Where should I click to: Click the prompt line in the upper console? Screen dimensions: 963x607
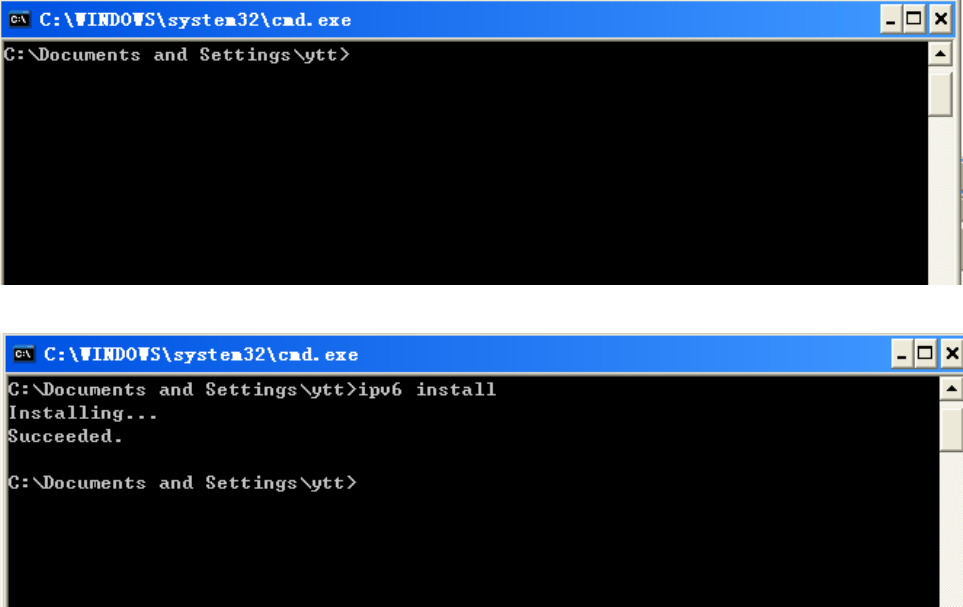pyautogui.click(x=177, y=55)
